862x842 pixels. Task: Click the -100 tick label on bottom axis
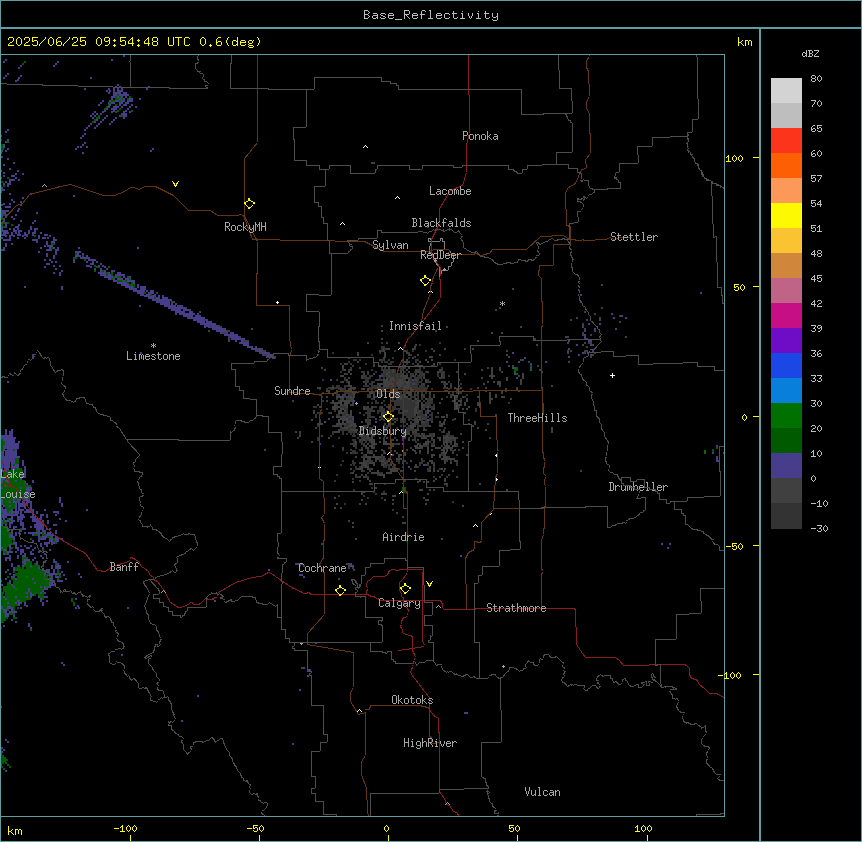click(x=125, y=828)
